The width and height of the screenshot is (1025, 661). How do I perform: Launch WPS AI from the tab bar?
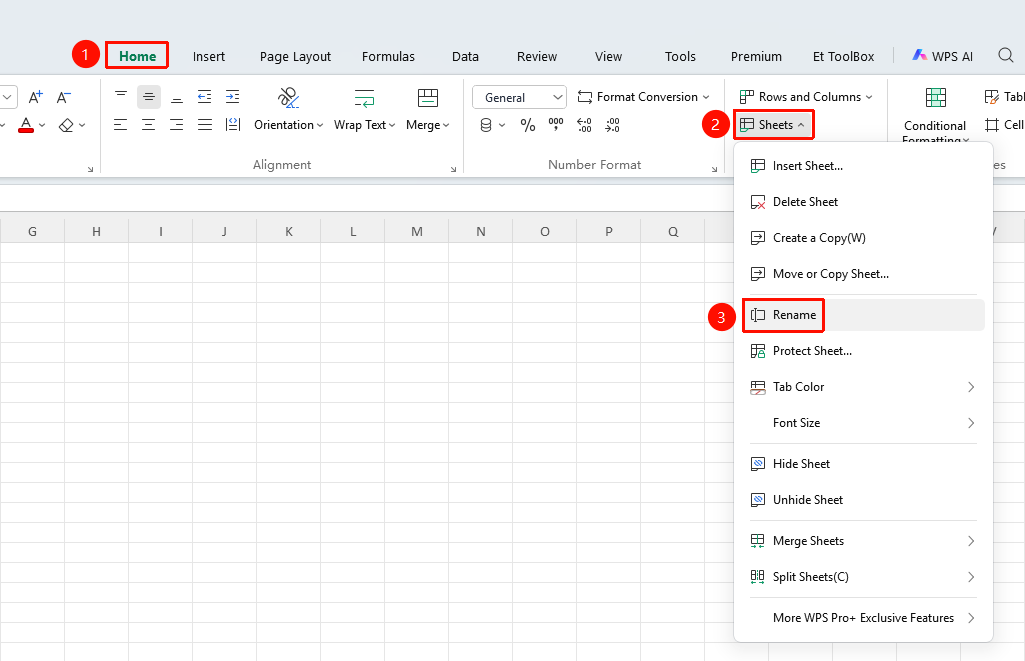click(x=943, y=56)
